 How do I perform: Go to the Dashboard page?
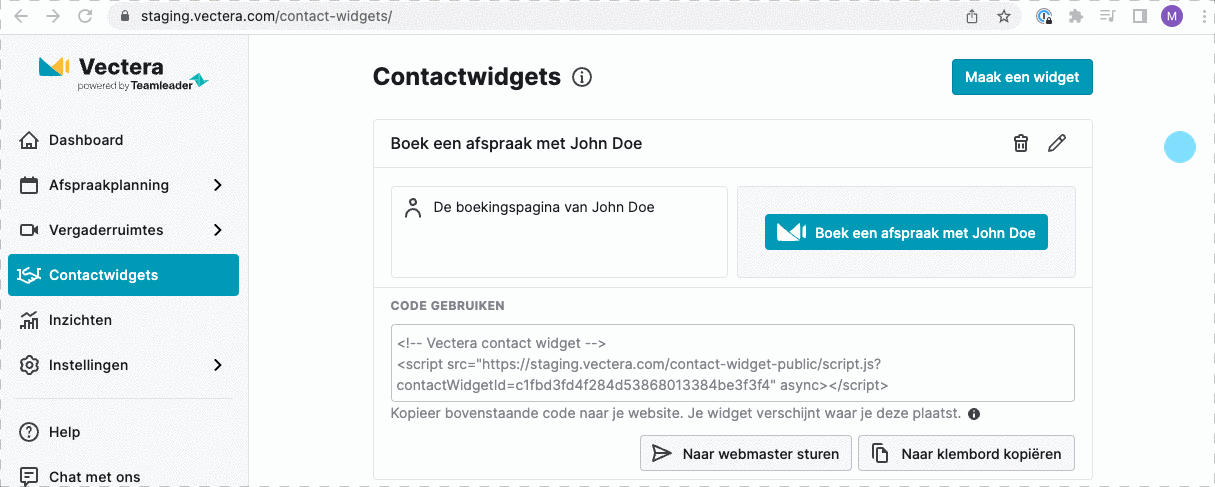86,140
